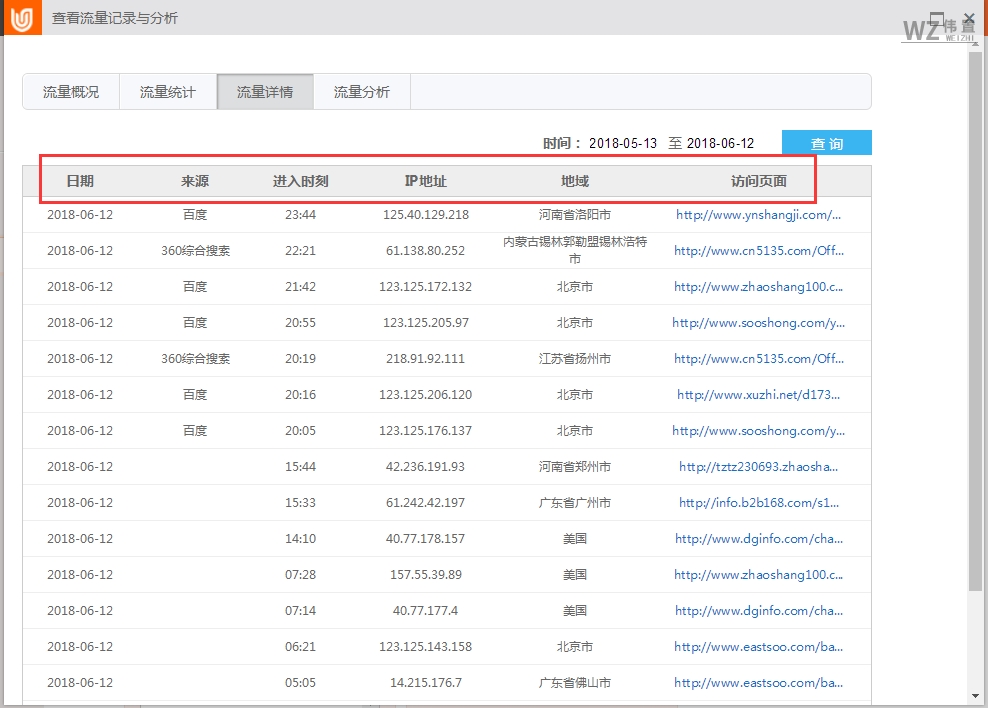Viewport: 988px width, 708px height.
Task: Click the blue 查询 query button
Action: tap(826, 142)
